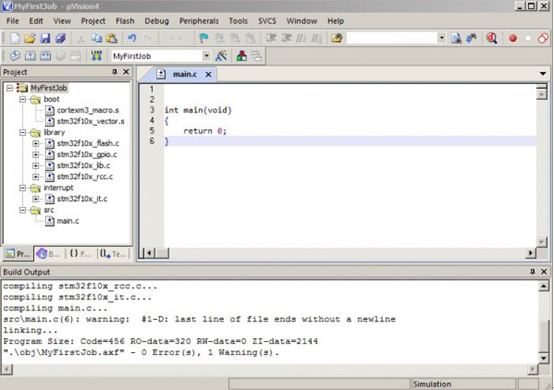Open a file with folder icon
This screenshot has height=390, width=554.
(30, 38)
